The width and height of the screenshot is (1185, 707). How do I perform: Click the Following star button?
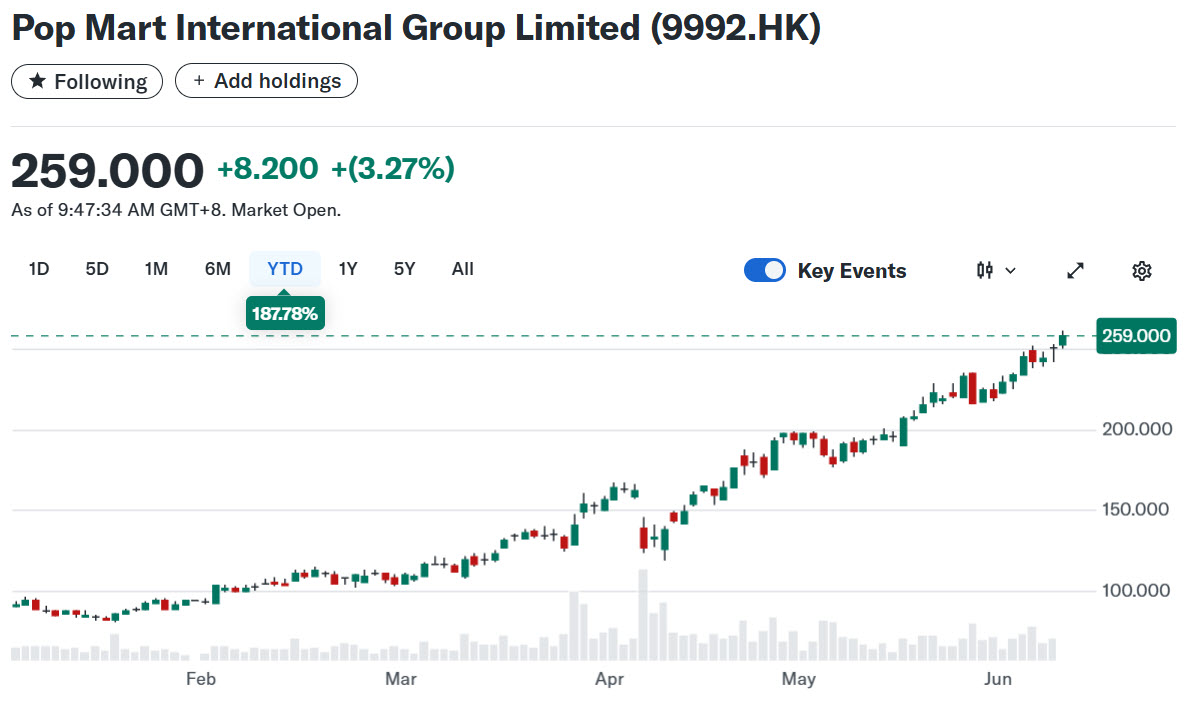click(87, 82)
